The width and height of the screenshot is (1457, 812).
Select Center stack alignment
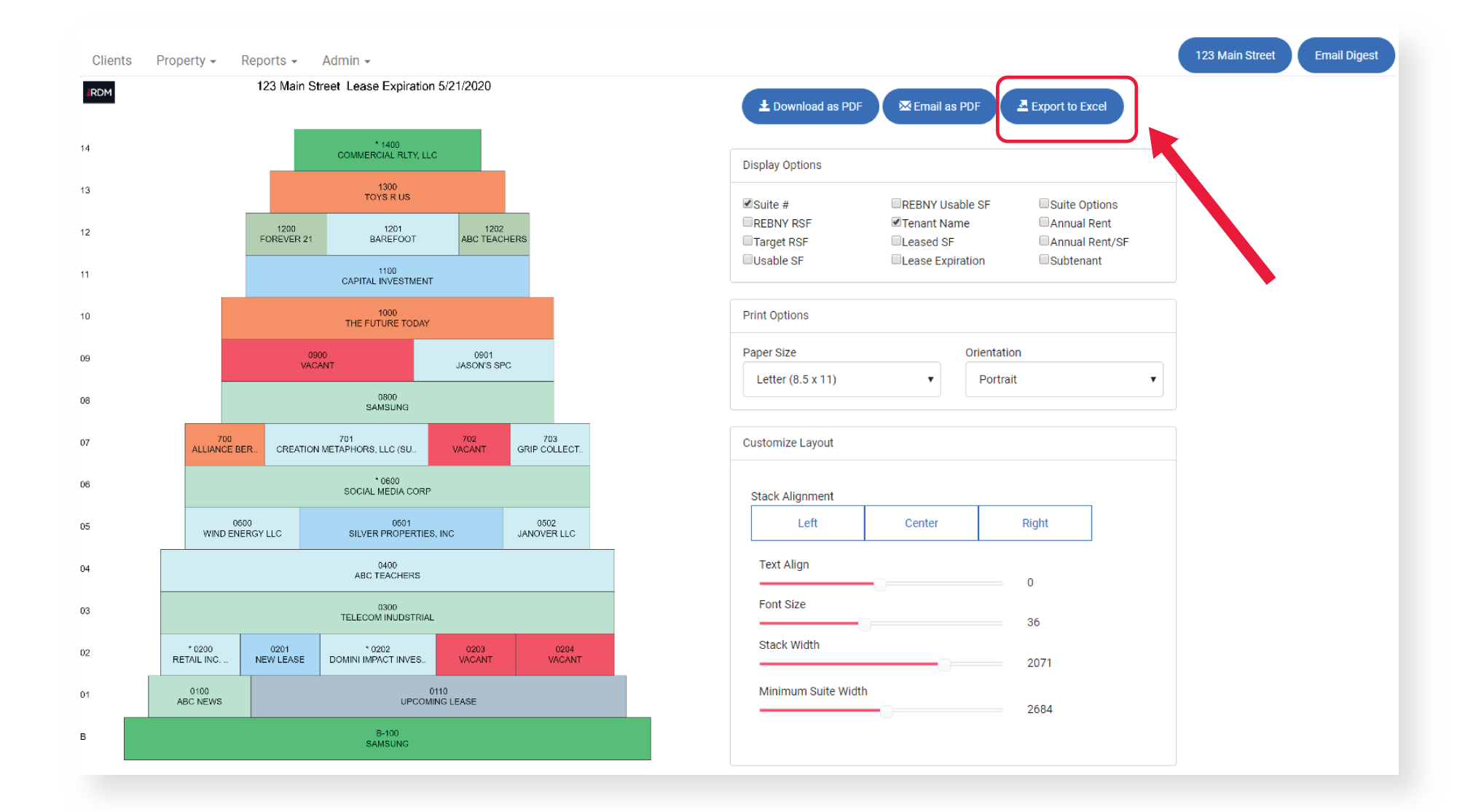(921, 523)
